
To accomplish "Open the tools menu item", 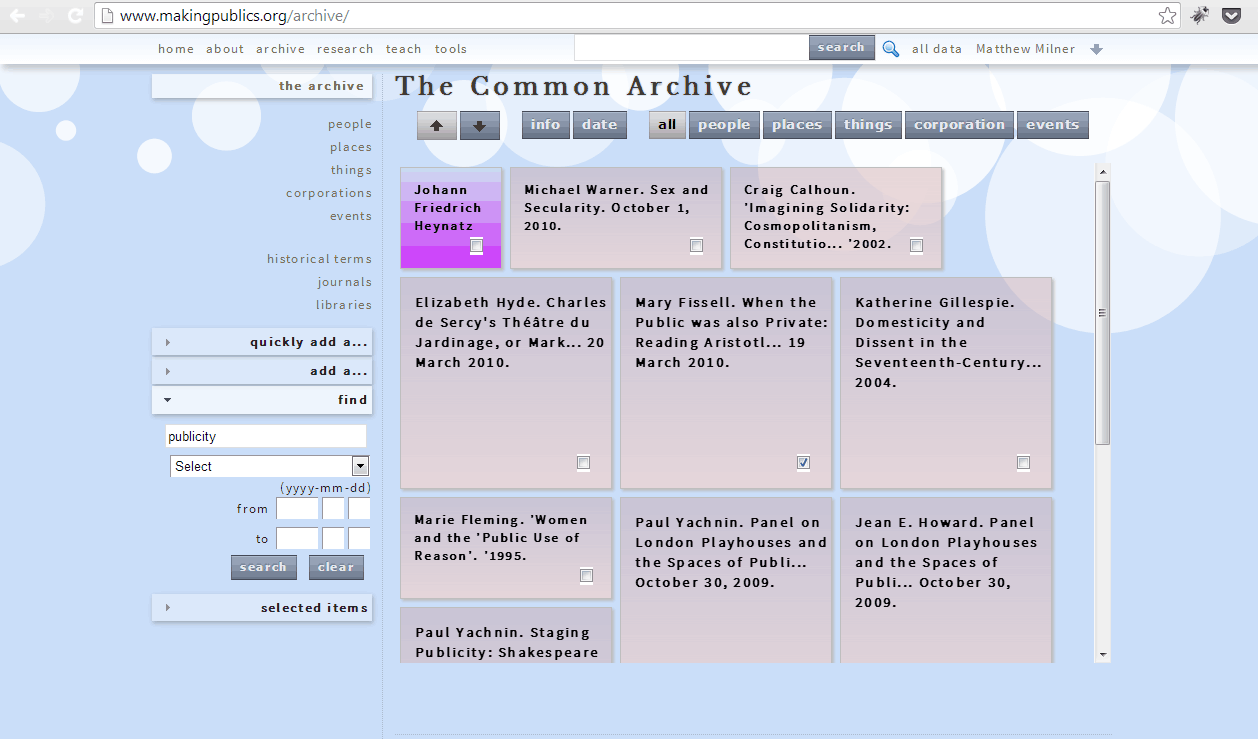I will (x=451, y=49).
